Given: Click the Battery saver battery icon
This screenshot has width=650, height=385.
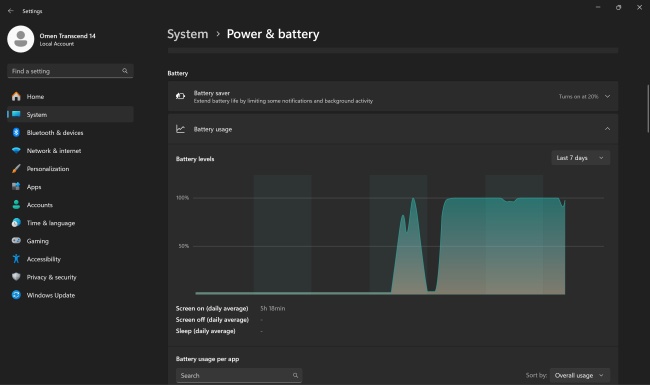Looking at the screenshot, I should (180, 96).
